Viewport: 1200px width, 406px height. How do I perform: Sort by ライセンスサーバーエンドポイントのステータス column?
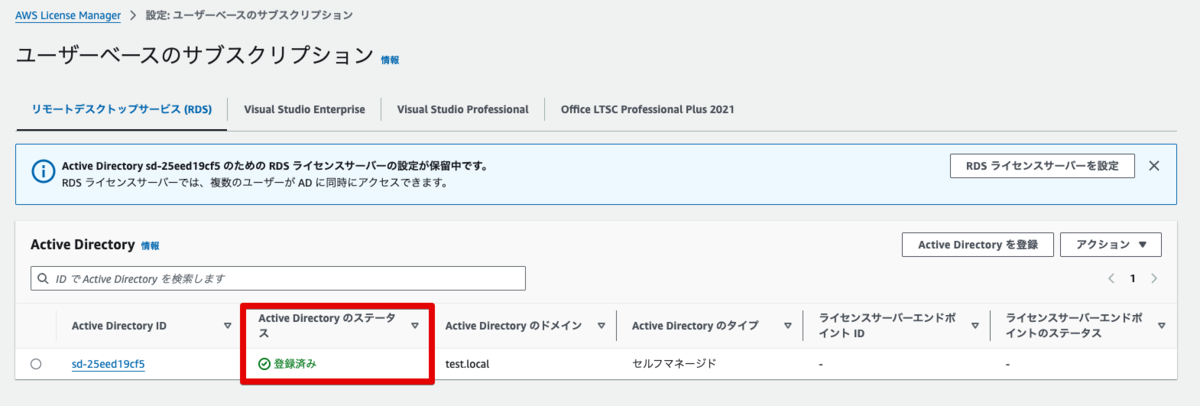(x=1162, y=325)
